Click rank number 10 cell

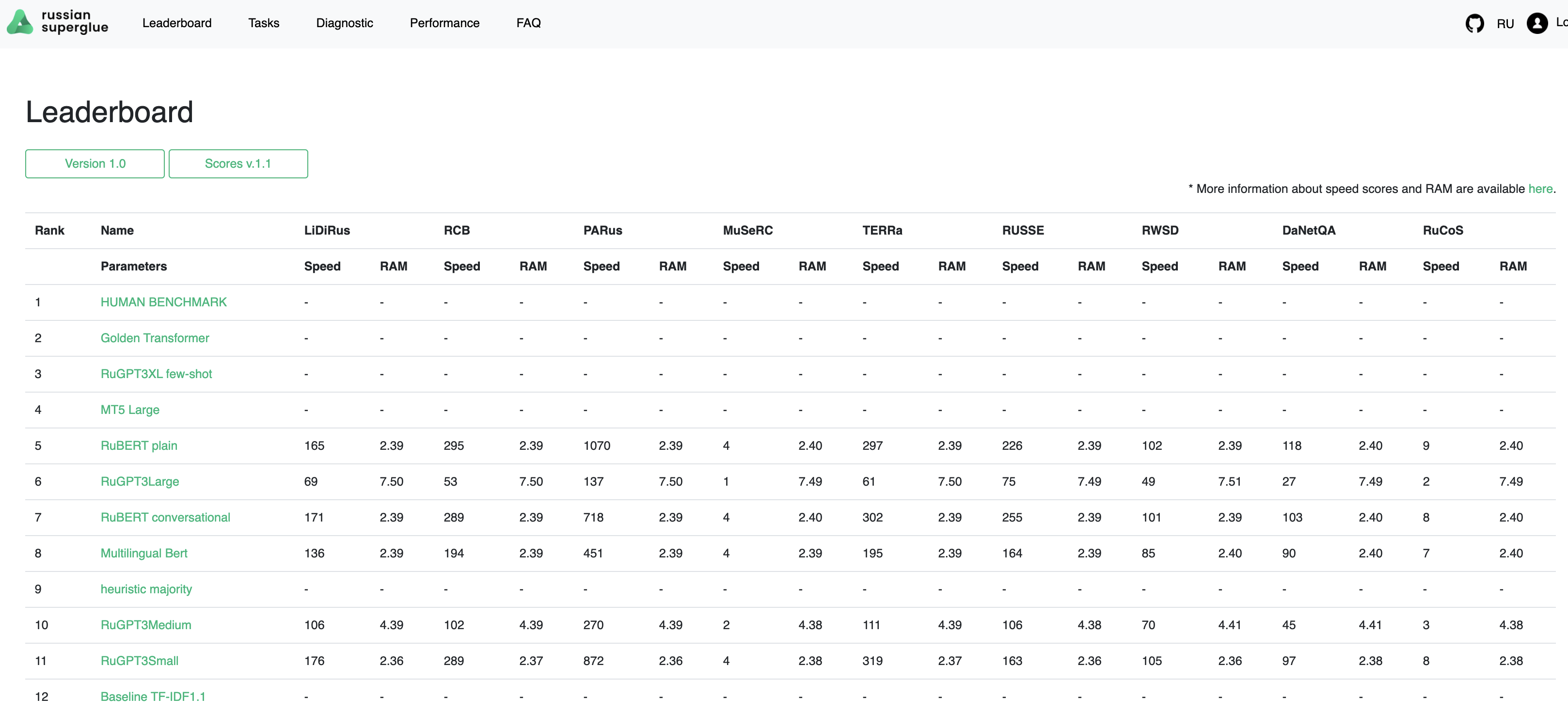[x=41, y=625]
